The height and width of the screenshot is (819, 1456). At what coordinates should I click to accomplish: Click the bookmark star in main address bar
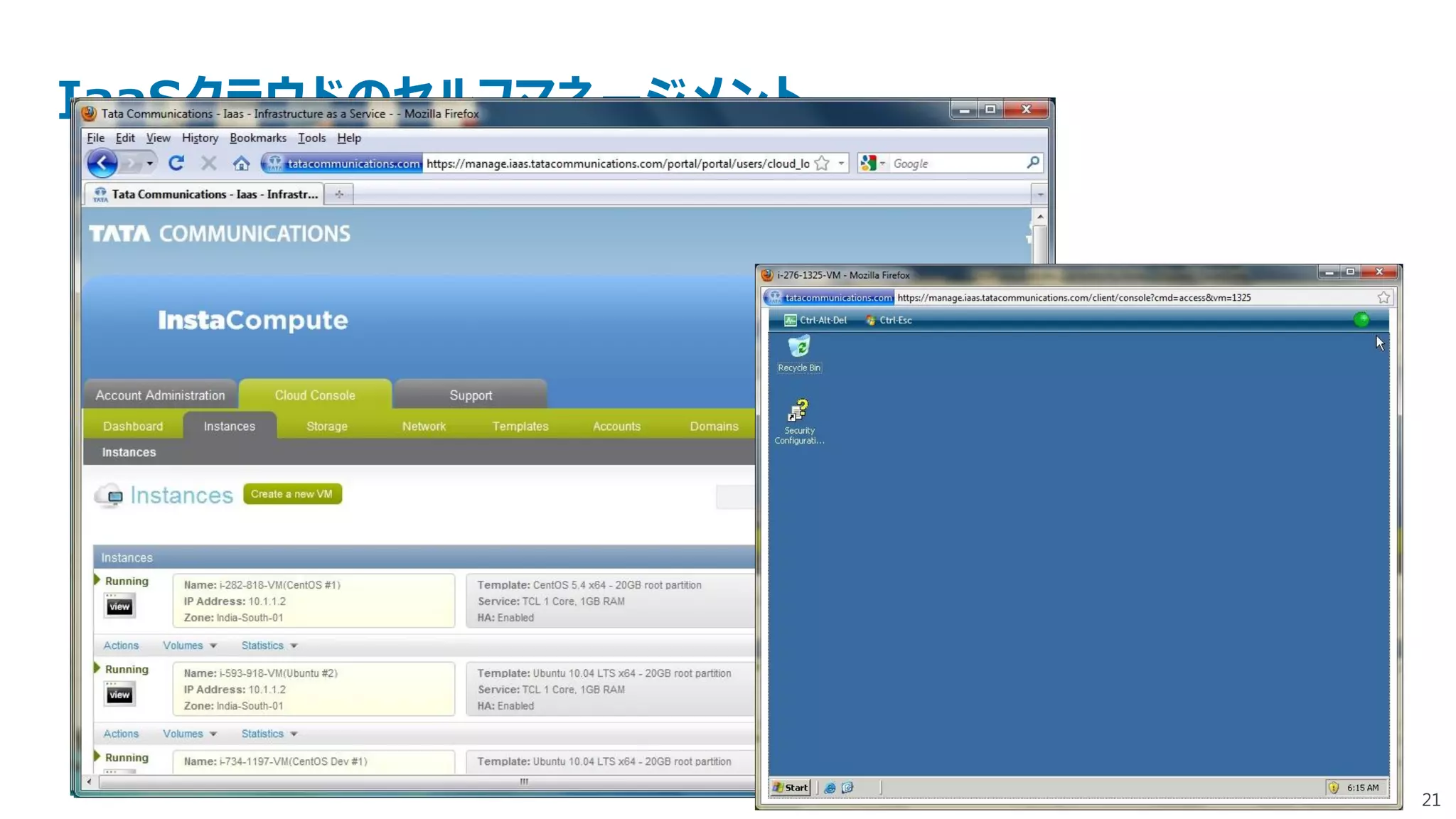[822, 164]
